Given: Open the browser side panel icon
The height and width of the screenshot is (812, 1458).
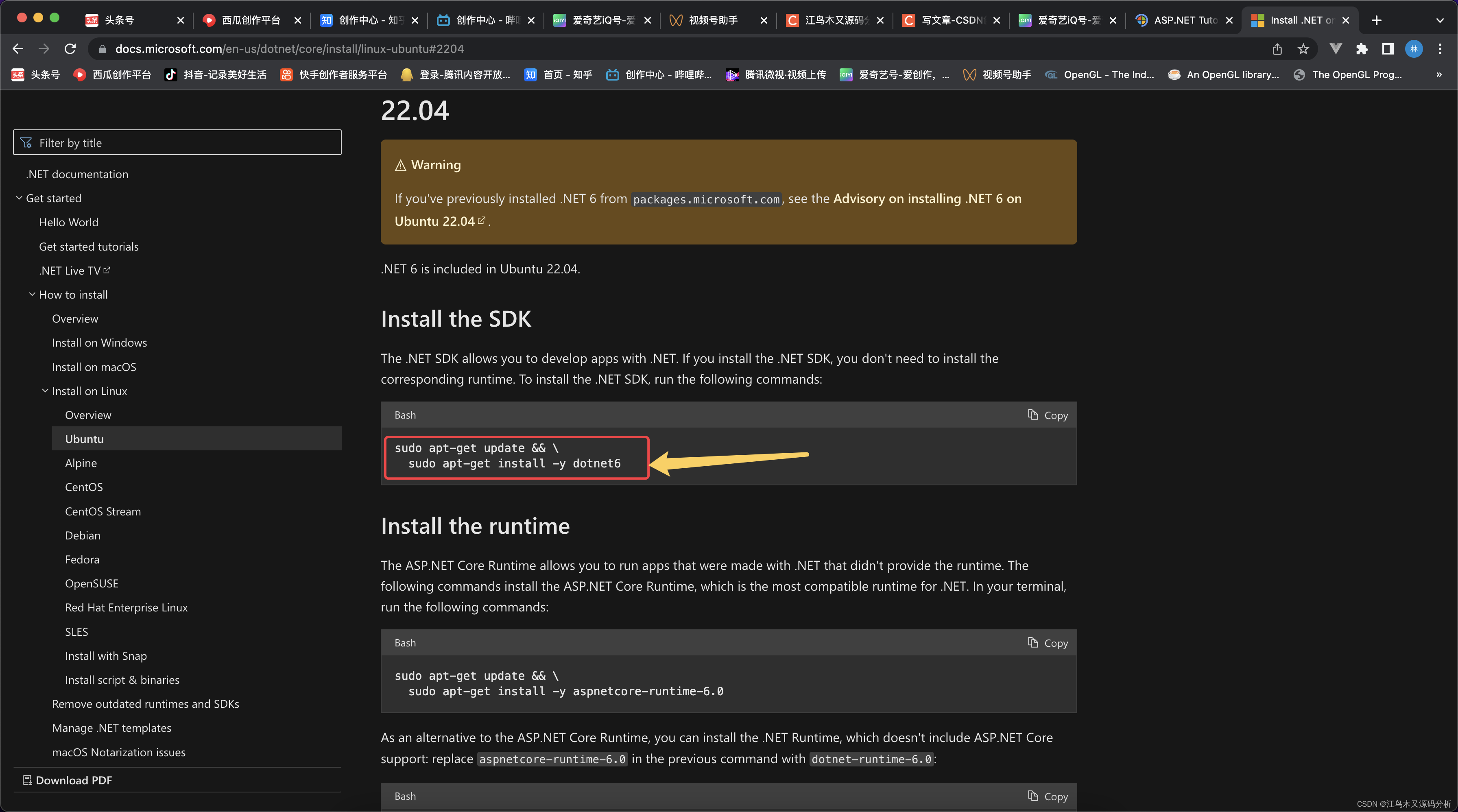Looking at the screenshot, I should tap(1387, 49).
